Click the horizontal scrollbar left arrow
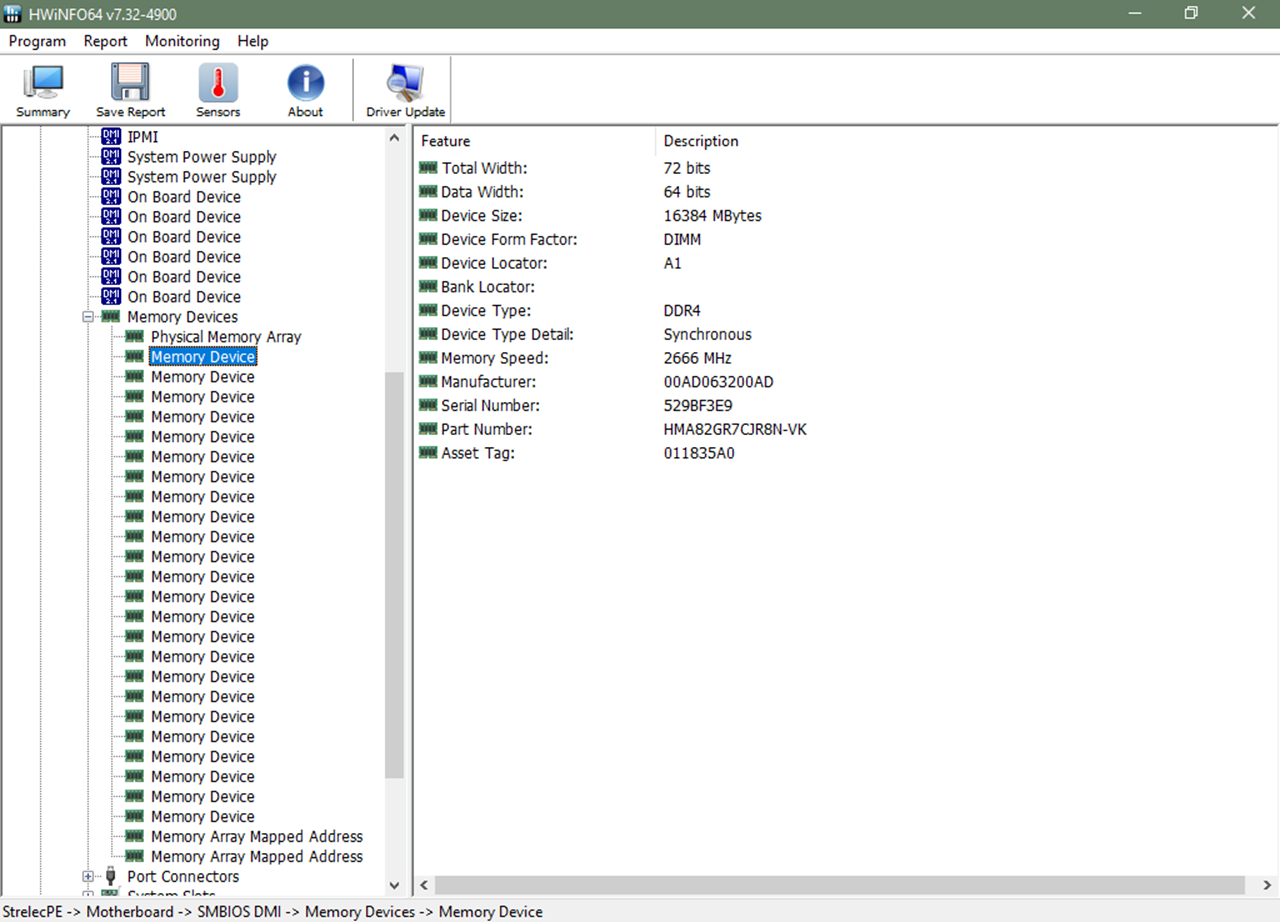Screen dimensions: 1280x922 tap(424, 886)
